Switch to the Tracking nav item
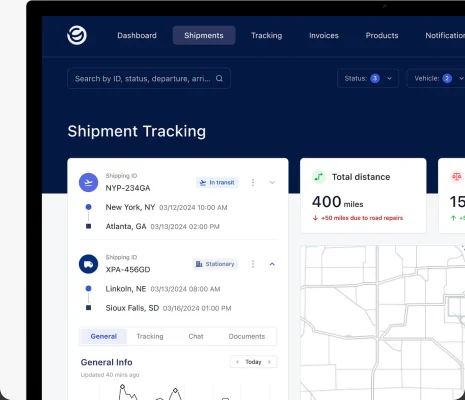Image resolution: width=465 pixels, height=400 pixels. pyautogui.click(x=267, y=35)
